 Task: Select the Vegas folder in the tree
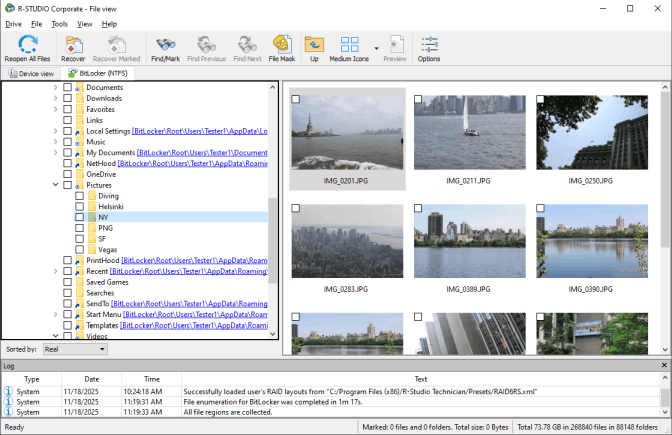tap(108, 250)
